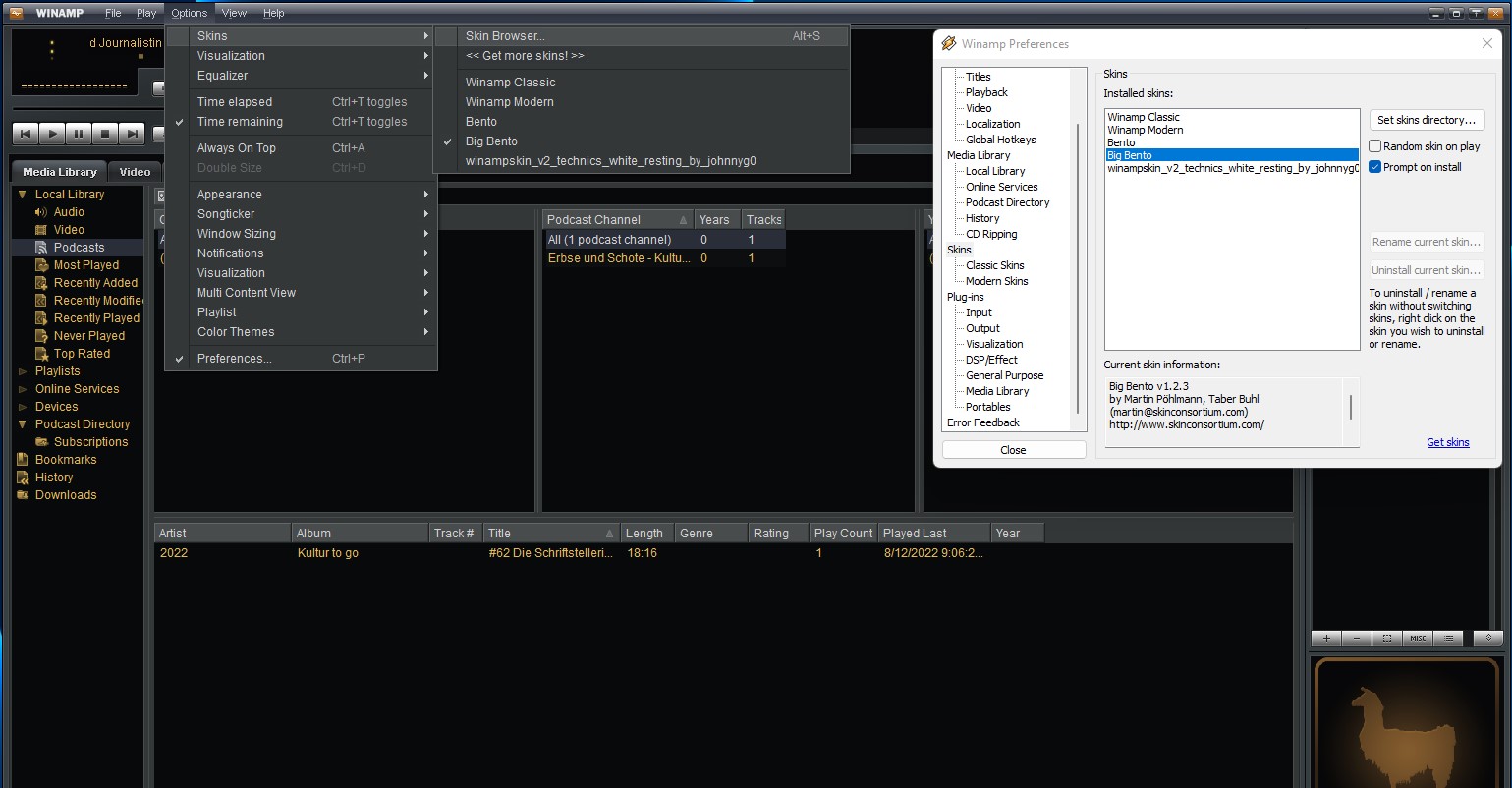Click the Recently Played icon
The height and width of the screenshot is (788, 1512).
tap(41, 318)
